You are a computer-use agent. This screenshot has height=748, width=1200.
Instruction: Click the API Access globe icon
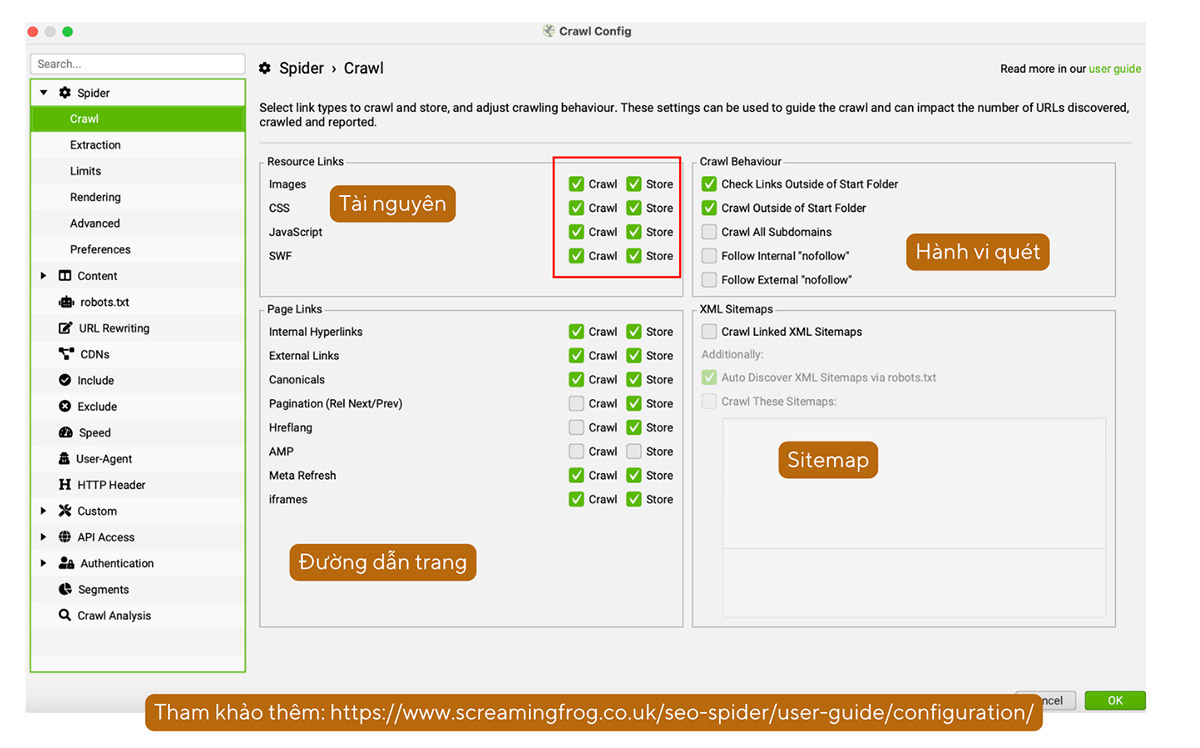(x=65, y=537)
